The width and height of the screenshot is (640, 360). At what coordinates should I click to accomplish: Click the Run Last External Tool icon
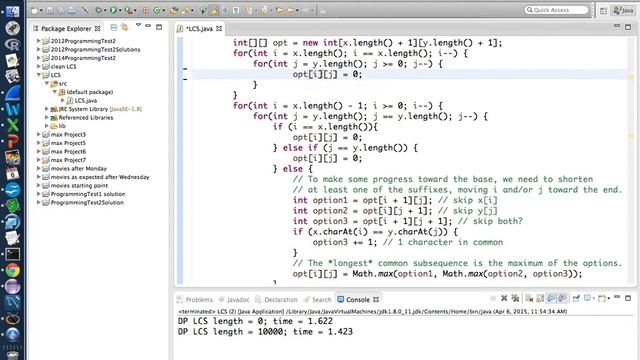coord(128,10)
